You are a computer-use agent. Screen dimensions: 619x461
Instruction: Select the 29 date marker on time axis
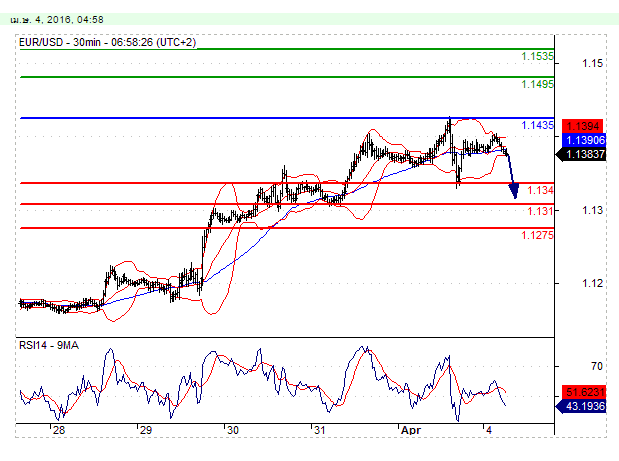[145, 429]
